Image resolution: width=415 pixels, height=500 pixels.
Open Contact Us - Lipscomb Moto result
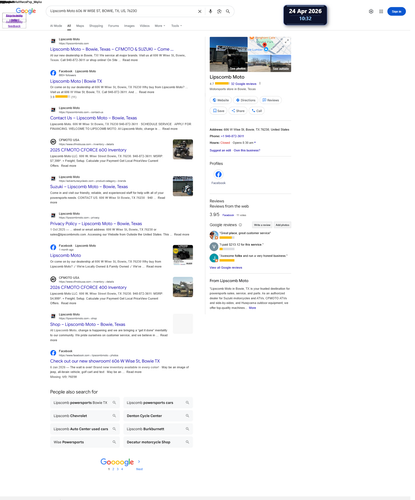tap(93, 118)
